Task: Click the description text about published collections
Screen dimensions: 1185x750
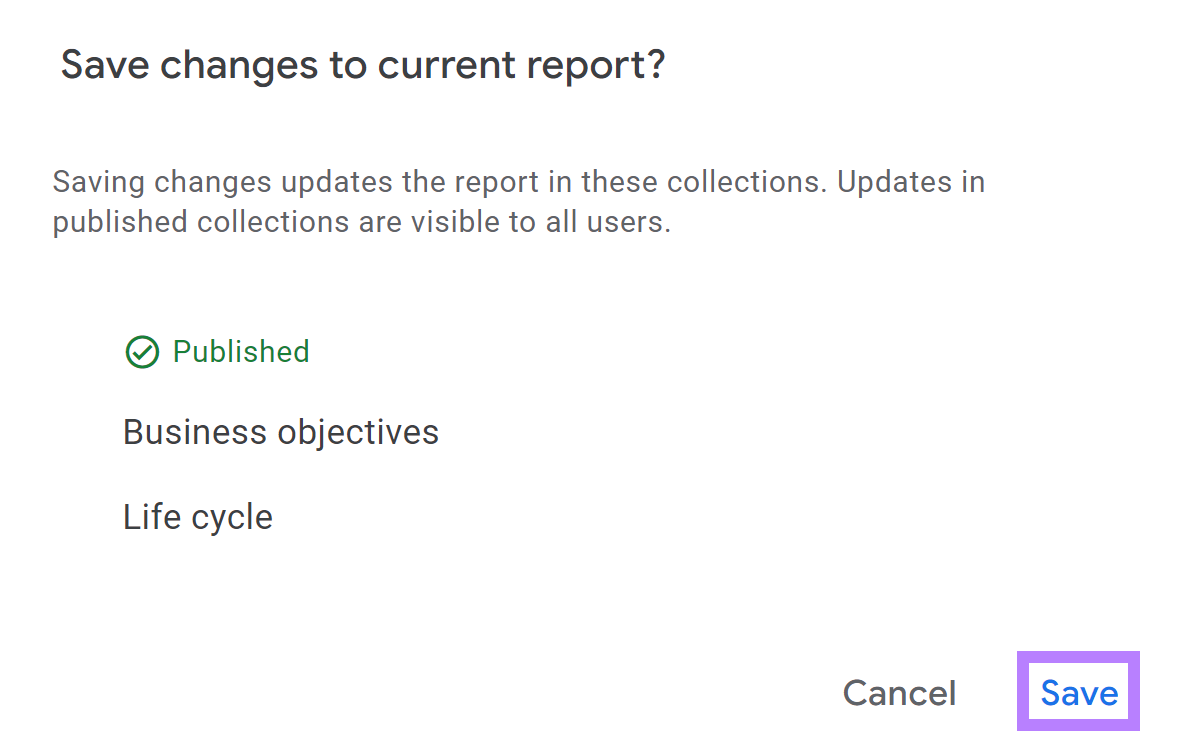Action: [519, 201]
